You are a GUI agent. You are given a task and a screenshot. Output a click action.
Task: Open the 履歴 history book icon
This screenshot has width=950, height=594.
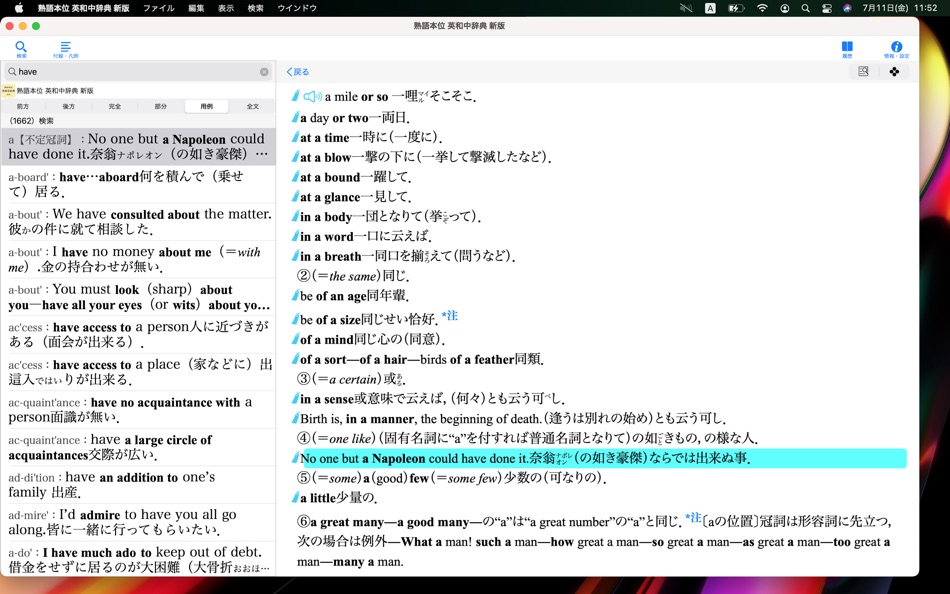[x=847, y=49]
